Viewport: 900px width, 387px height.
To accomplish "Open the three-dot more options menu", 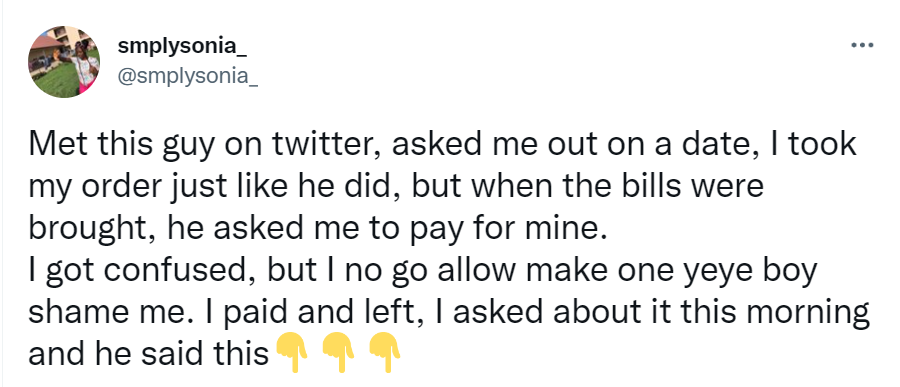I will click(x=863, y=45).
